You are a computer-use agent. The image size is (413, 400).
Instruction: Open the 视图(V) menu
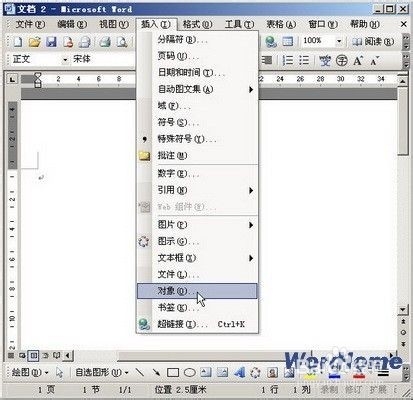(114, 24)
